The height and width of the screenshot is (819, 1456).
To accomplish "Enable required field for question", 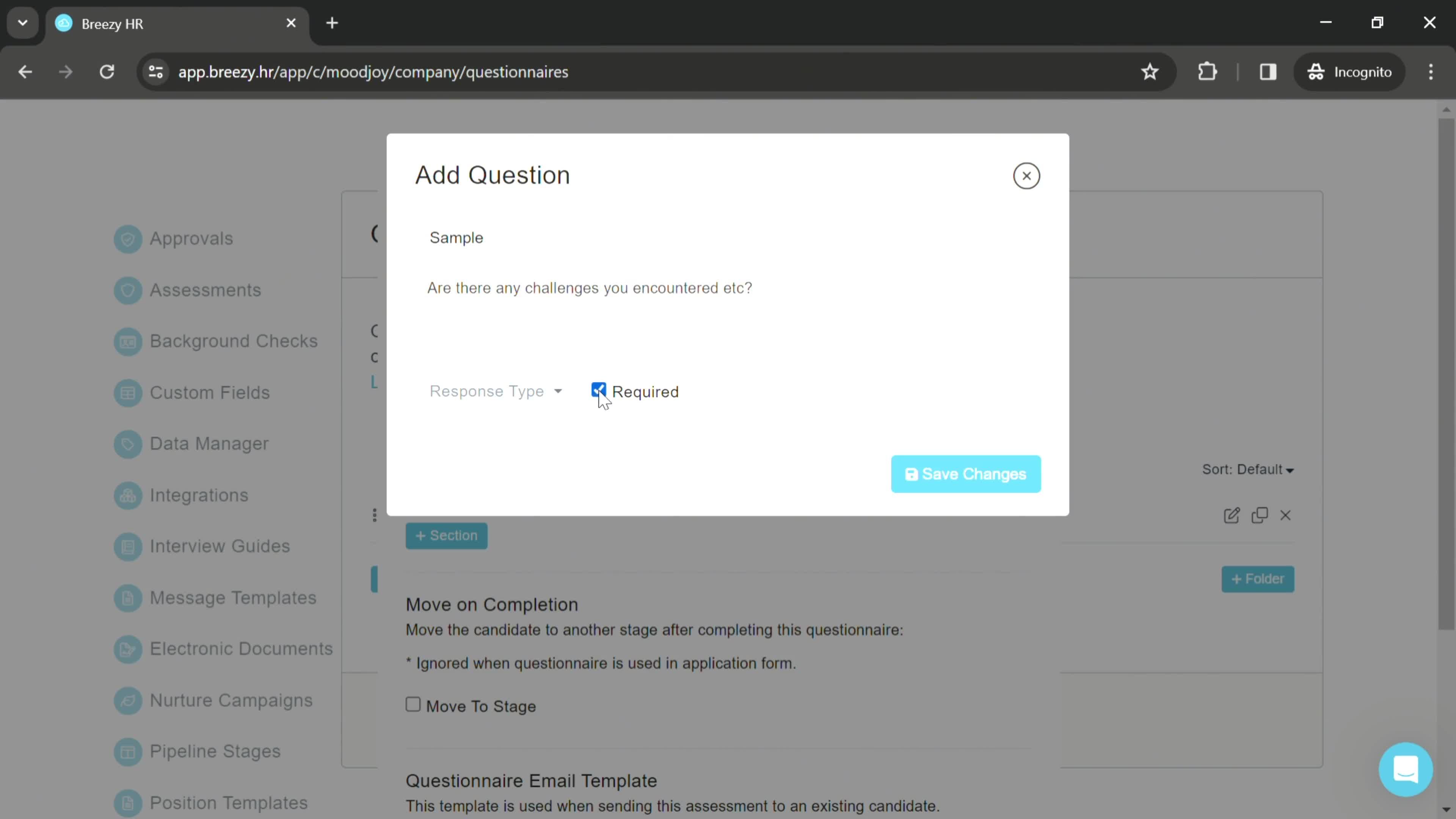I will click(x=598, y=391).
